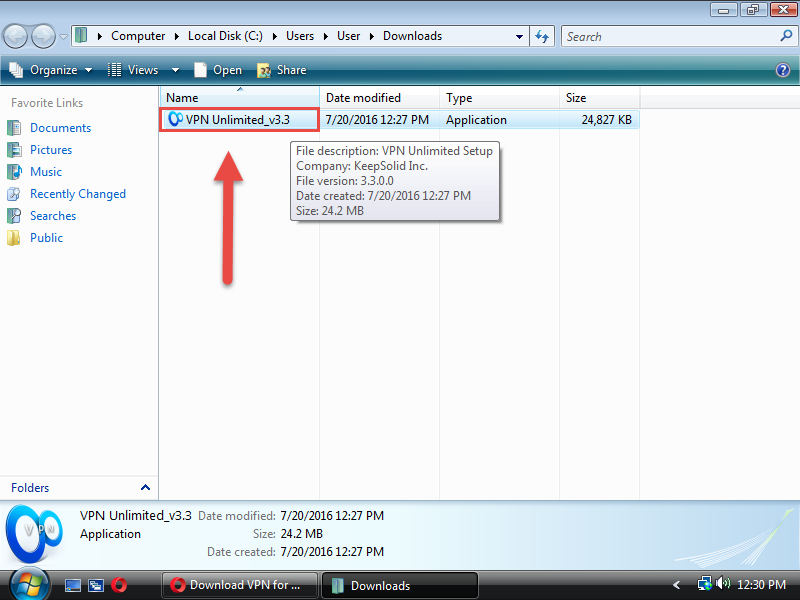The height and width of the screenshot is (600, 800).
Task: Switch to the Downloads taskbar button
Action: (400, 585)
